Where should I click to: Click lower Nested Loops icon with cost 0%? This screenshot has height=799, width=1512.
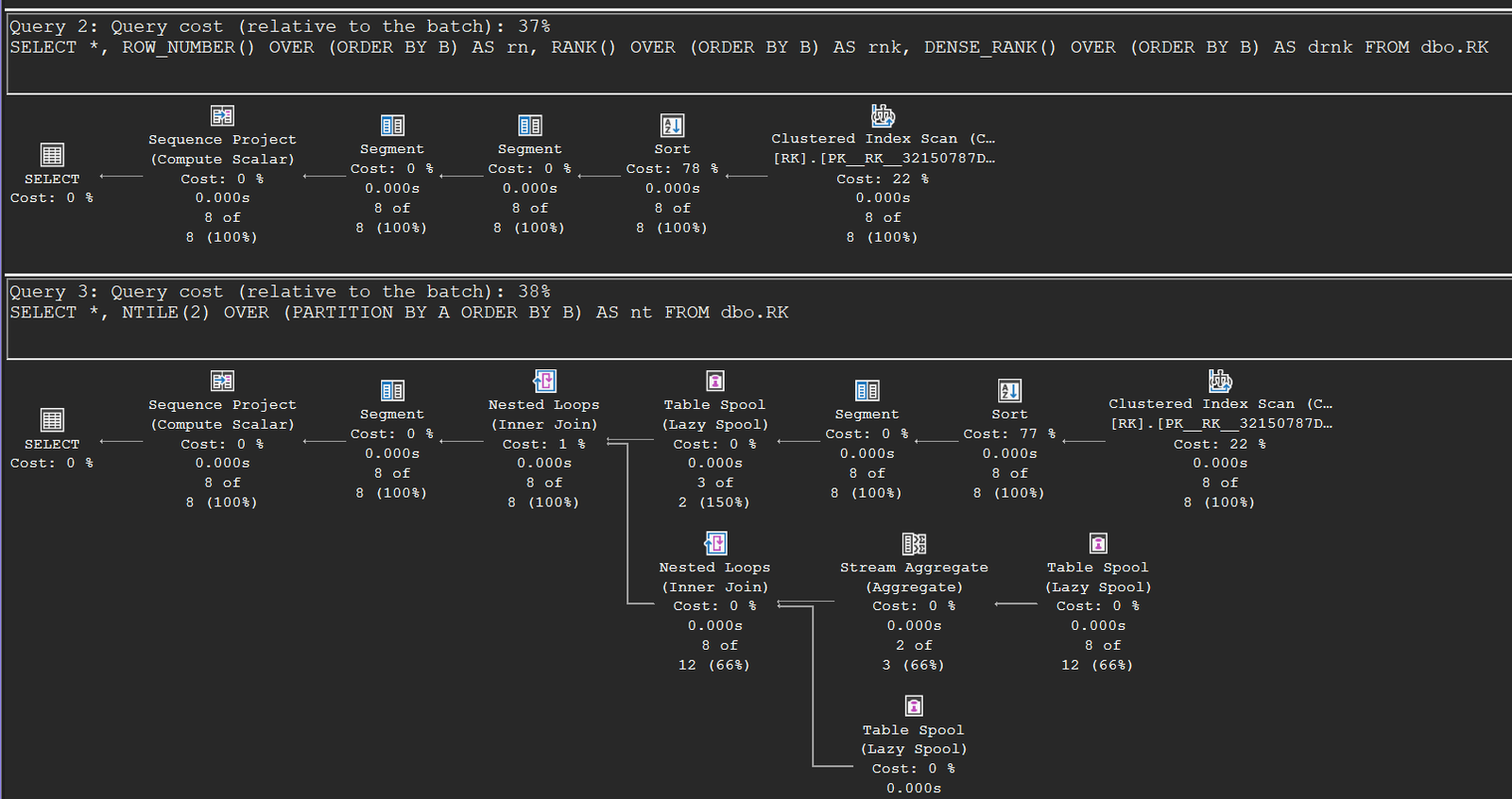point(715,543)
